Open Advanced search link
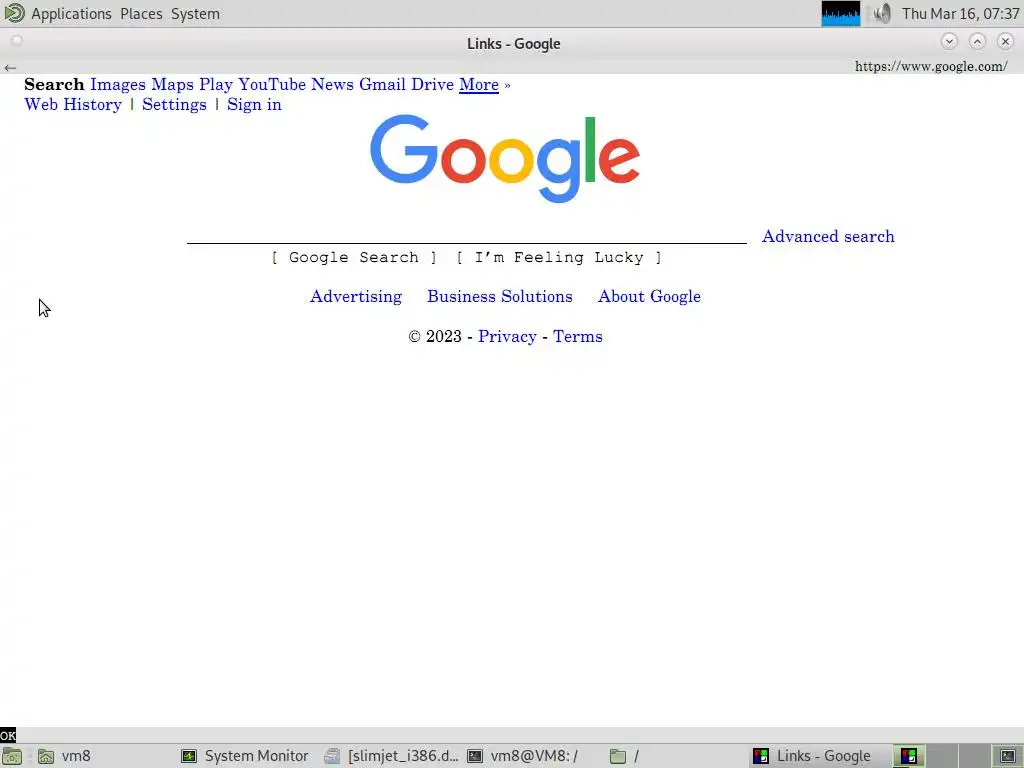Viewport: 1024px width, 768px height. click(x=827, y=236)
